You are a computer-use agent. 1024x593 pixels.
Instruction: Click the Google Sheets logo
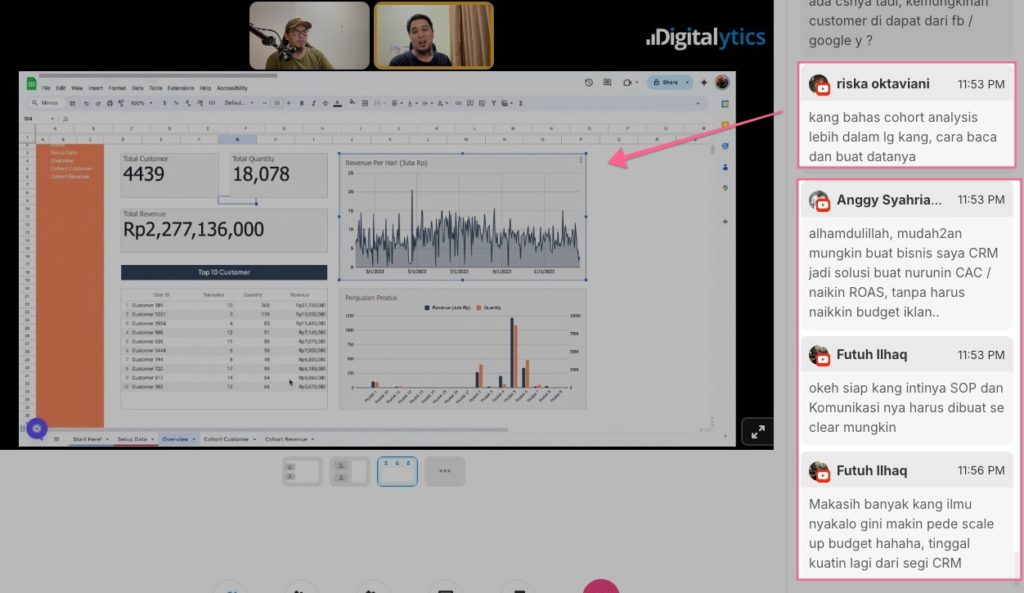pos(31,84)
